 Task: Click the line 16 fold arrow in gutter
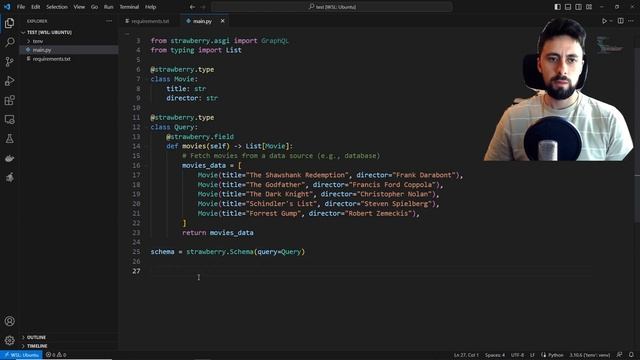tap(146, 165)
